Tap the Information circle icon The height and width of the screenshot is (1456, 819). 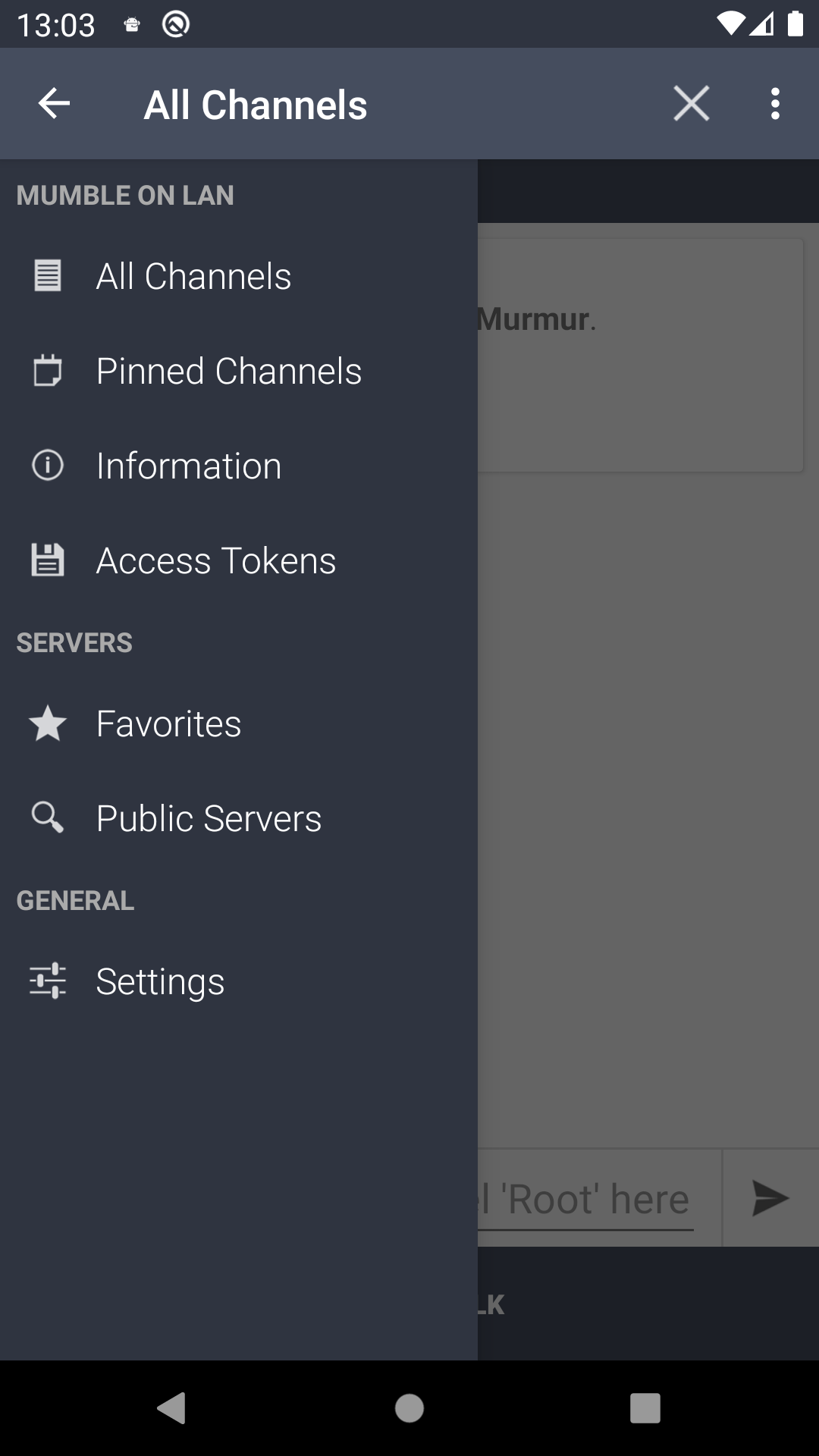coord(48,466)
